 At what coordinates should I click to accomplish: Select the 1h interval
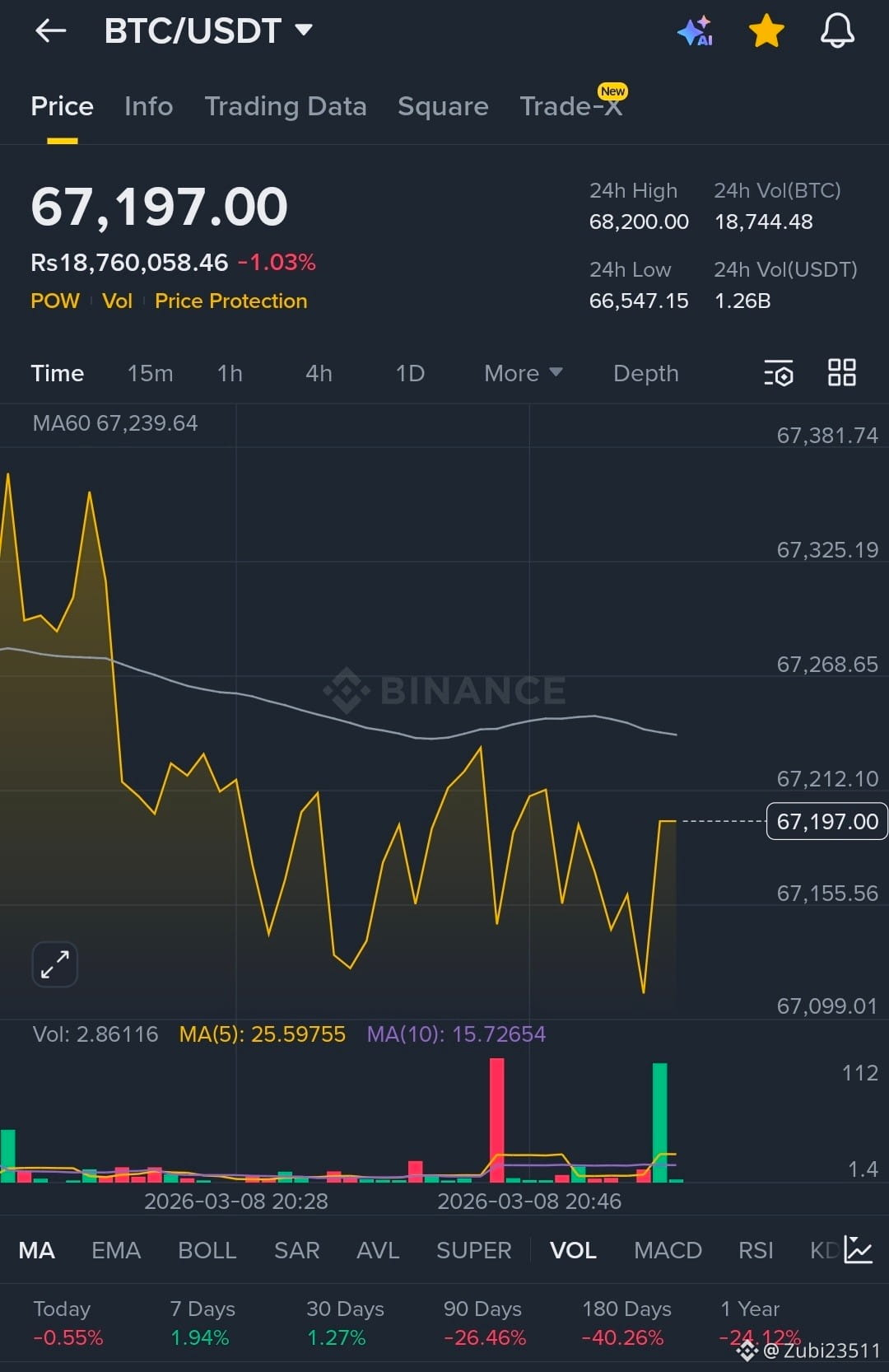click(x=230, y=374)
